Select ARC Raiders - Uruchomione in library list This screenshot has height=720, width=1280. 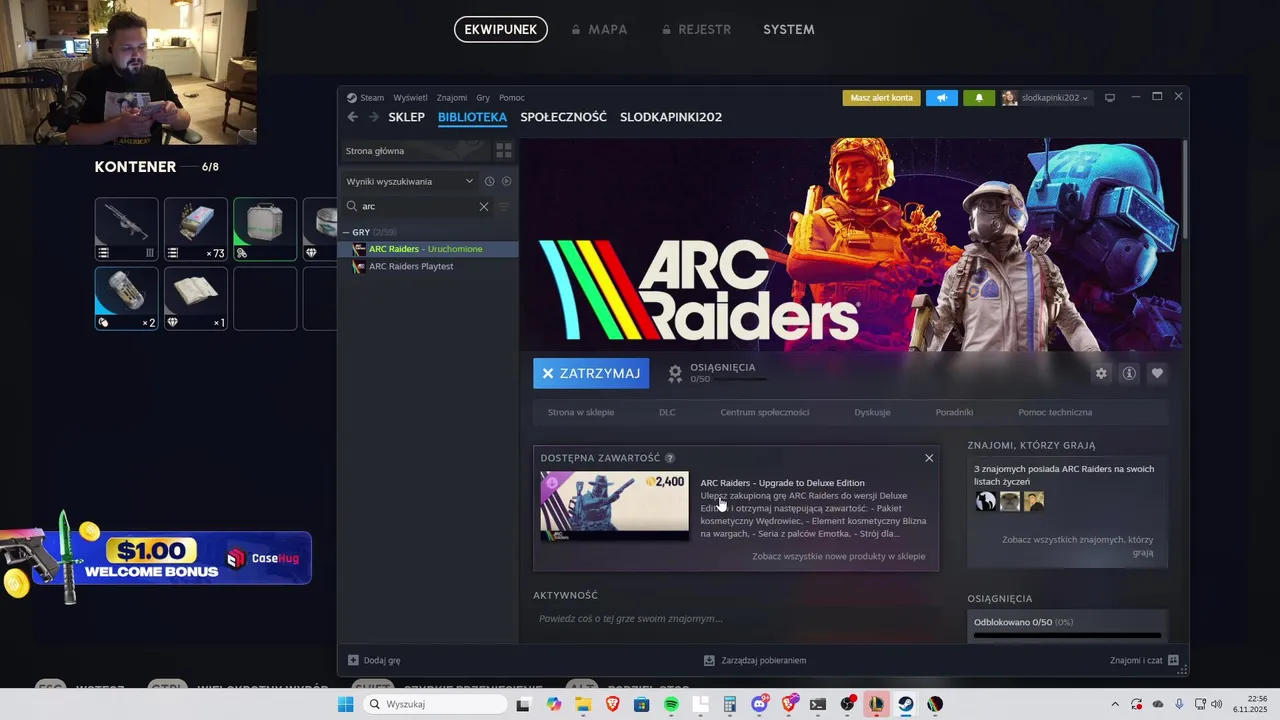pos(428,249)
